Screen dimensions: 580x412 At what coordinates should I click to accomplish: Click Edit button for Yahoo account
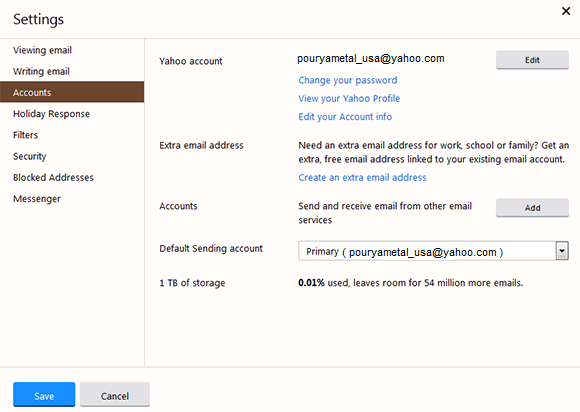(532, 60)
